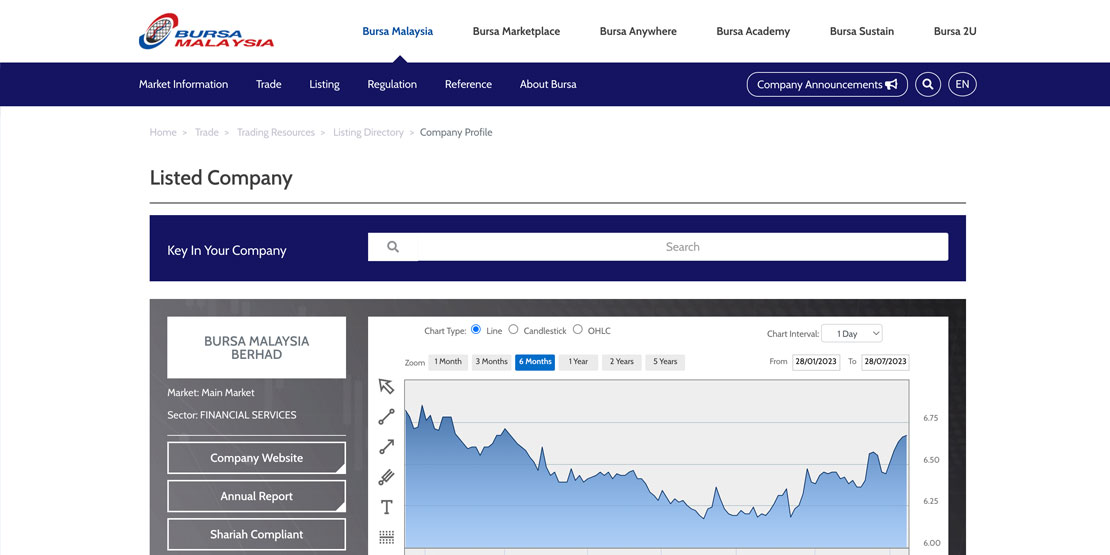Open the Bursa Anywhere tab
Screen dimensions: 1110x555
pos(638,31)
